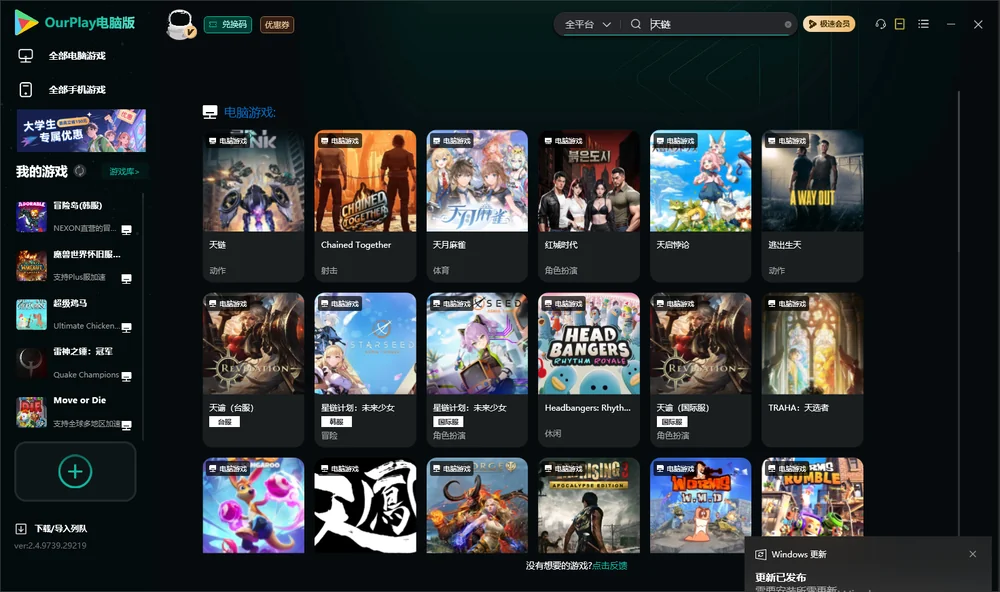1000x592 pixels.
Task: Open the 天链 game card
Action: tap(253, 205)
